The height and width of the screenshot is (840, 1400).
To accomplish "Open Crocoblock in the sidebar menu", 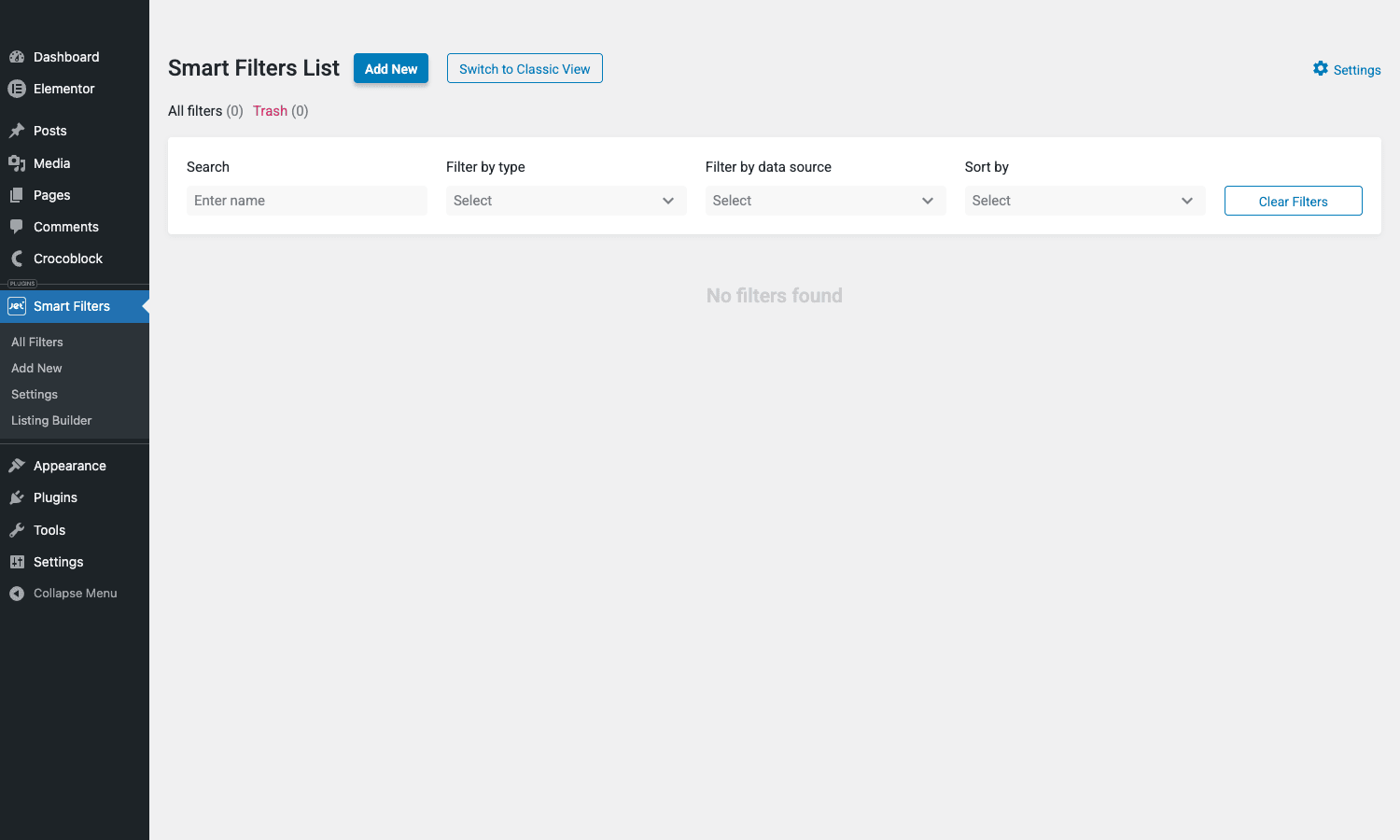I will click(75, 259).
